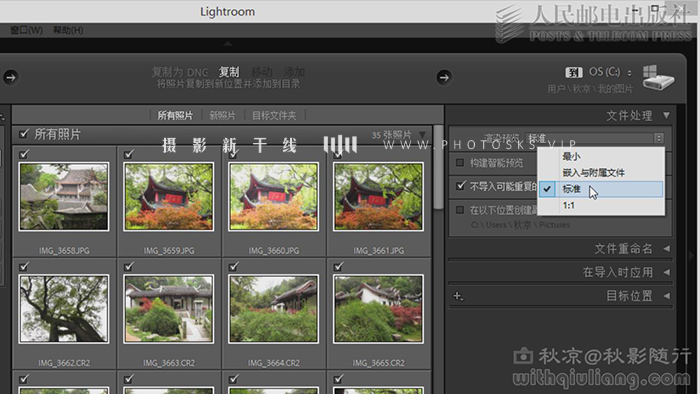Disable the 不导入可能重复 checkbox
The width and height of the screenshot is (700, 394).
point(461,186)
